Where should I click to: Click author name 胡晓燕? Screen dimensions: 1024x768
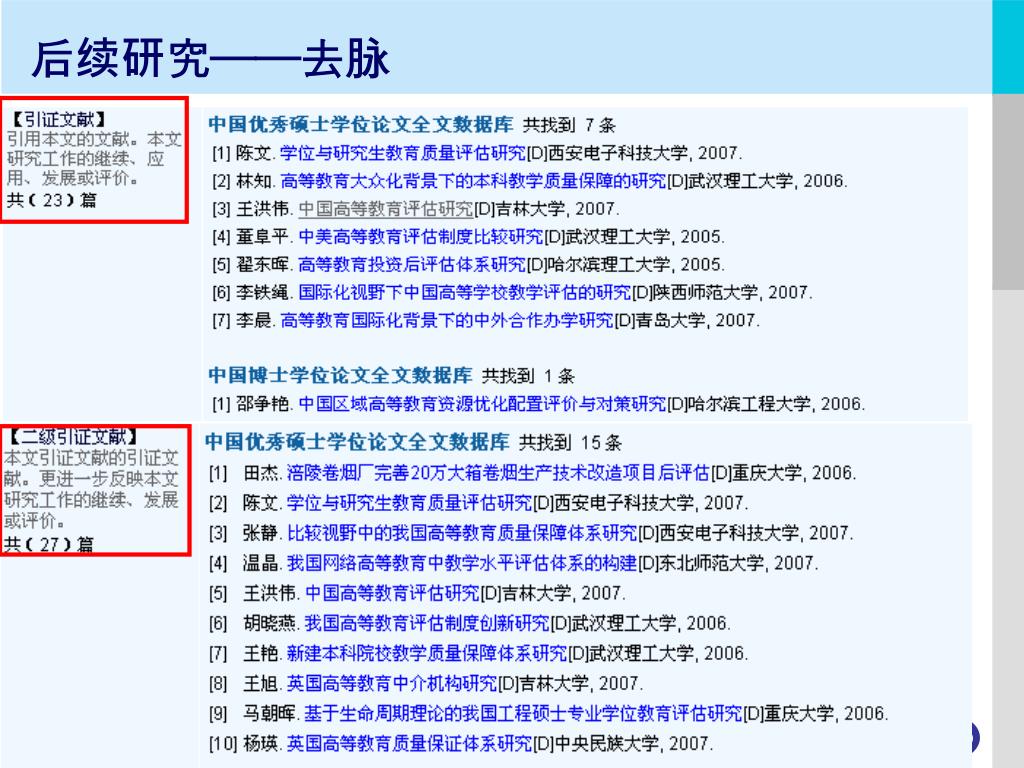[x=270, y=623]
